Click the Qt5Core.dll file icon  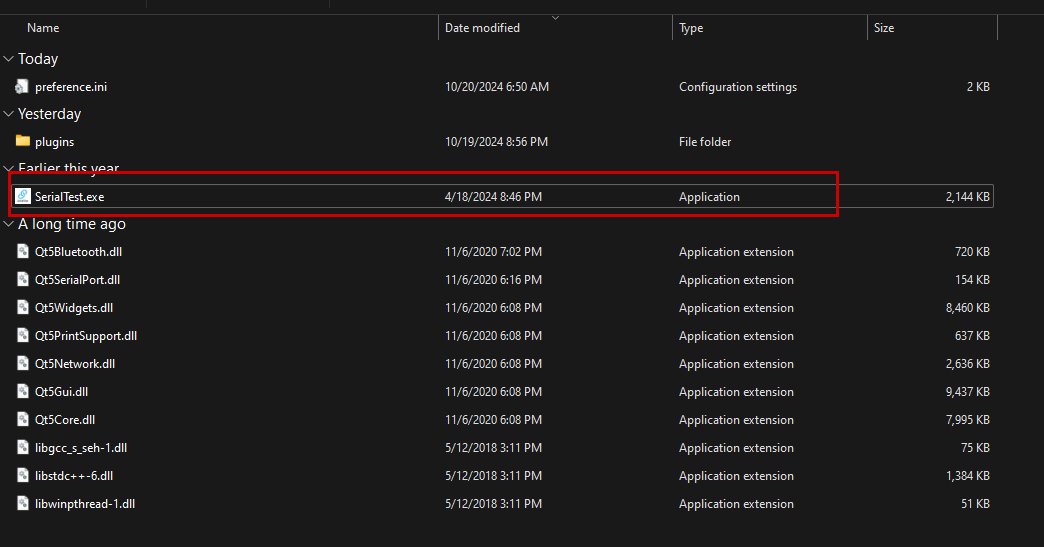(x=23, y=420)
